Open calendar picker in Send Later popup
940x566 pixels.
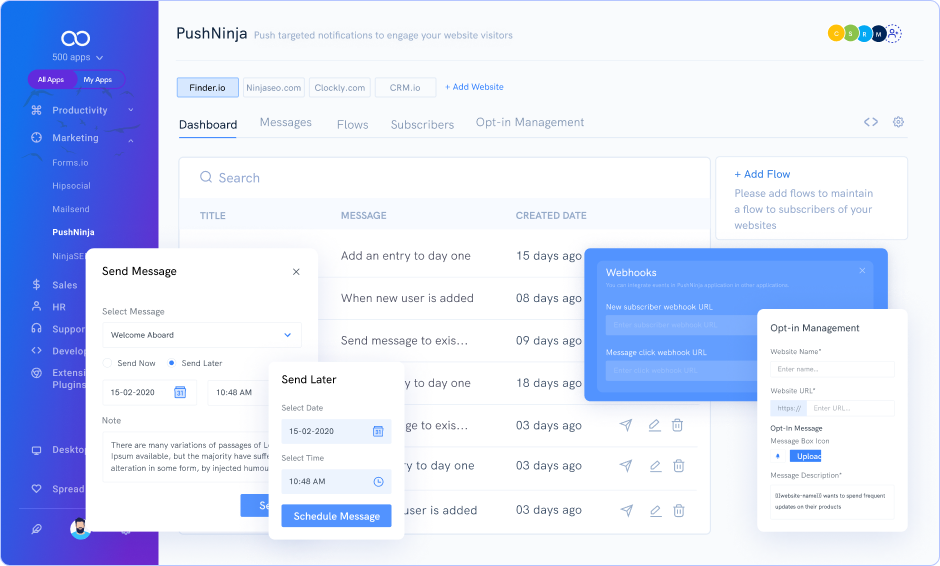point(378,431)
